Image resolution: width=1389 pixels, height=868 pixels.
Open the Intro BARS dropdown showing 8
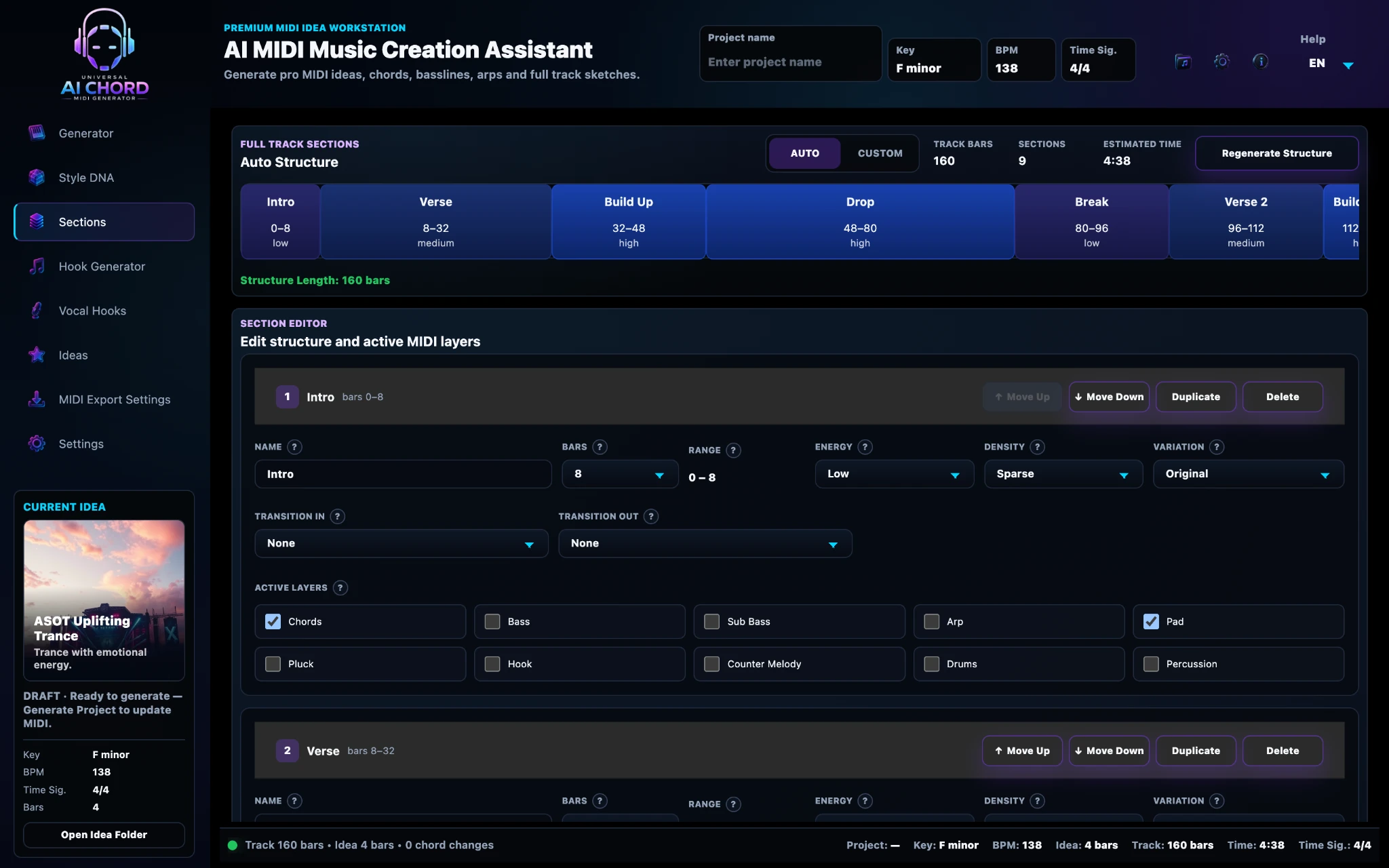tap(620, 474)
